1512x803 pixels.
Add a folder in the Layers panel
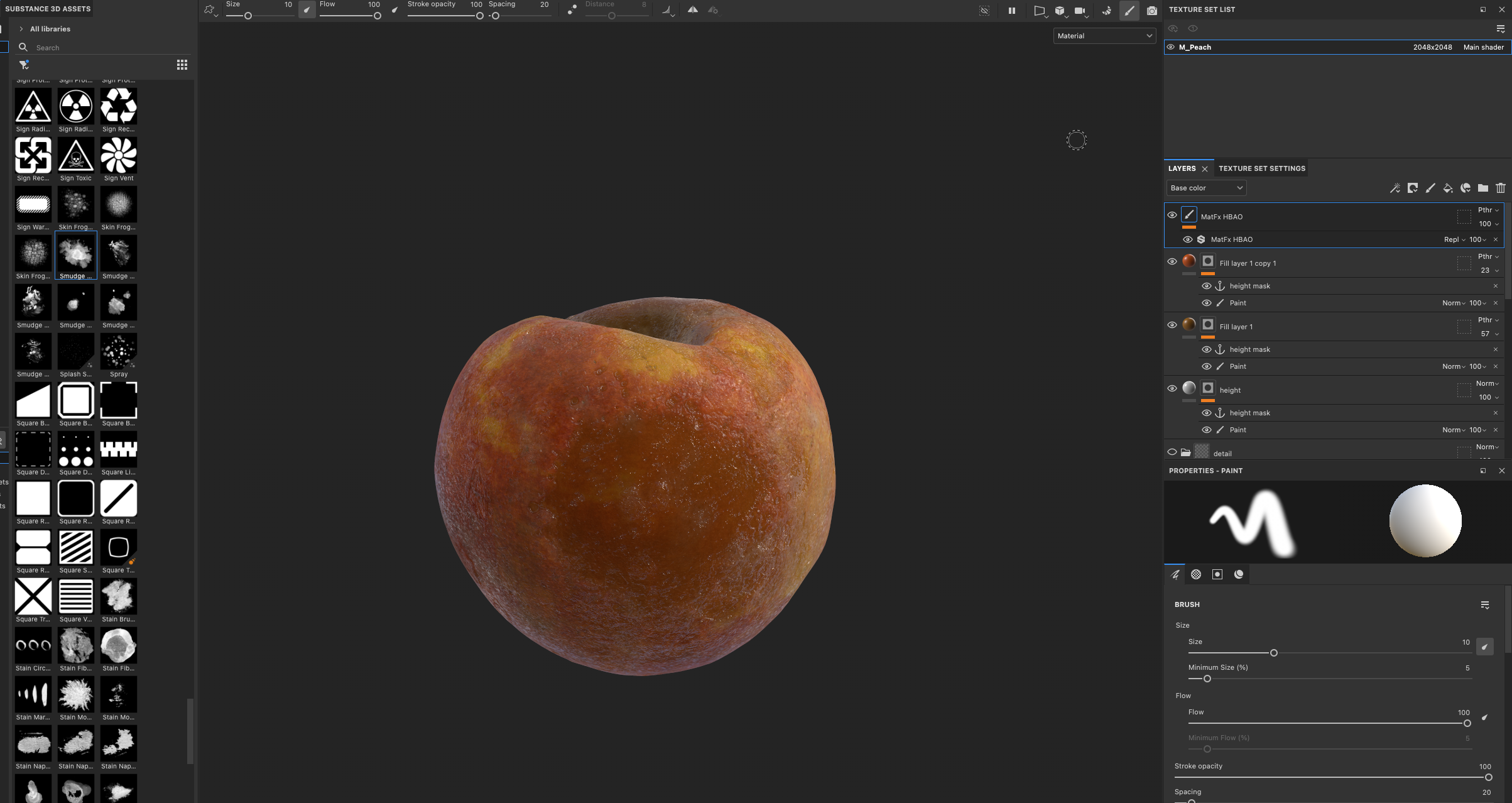[x=1483, y=188]
